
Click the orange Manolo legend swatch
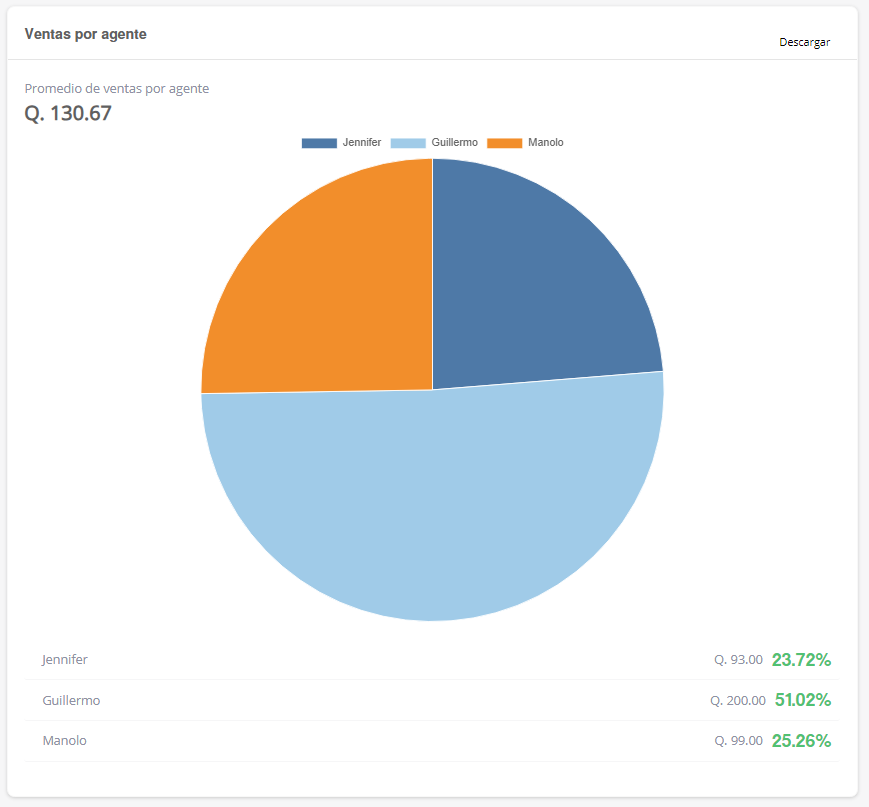(504, 143)
